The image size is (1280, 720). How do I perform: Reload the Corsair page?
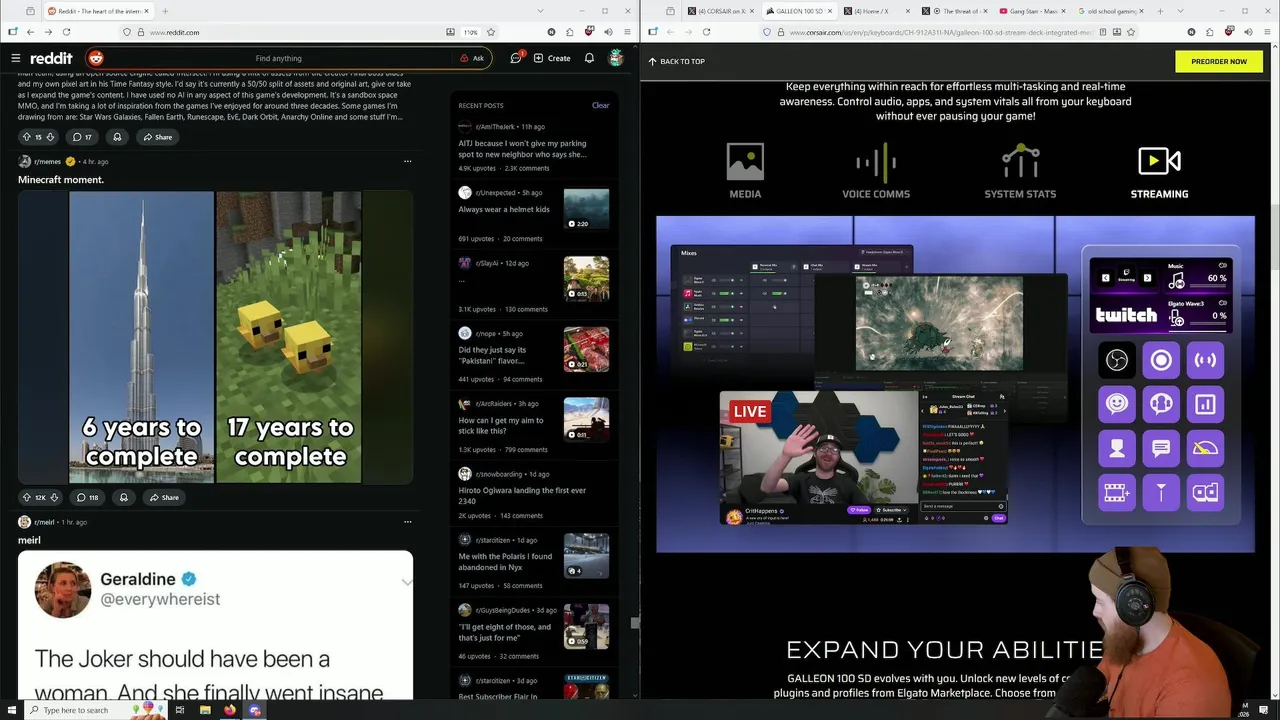(x=706, y=32)
